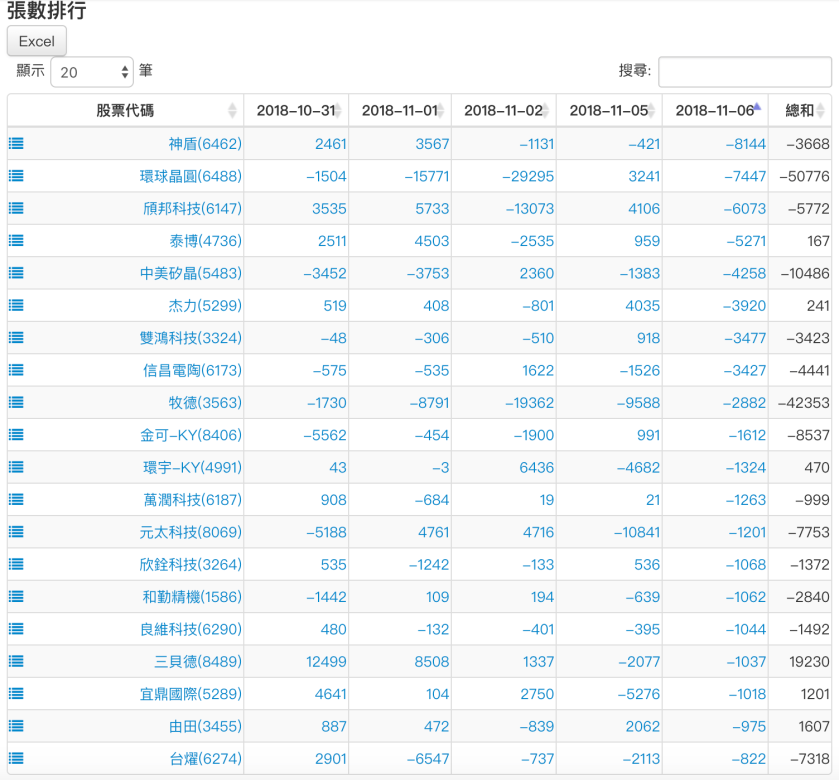Screen dimensions: 839x780
Task: Open the detail icon for 金可-KY(8406)
Action: pos(15,435)
